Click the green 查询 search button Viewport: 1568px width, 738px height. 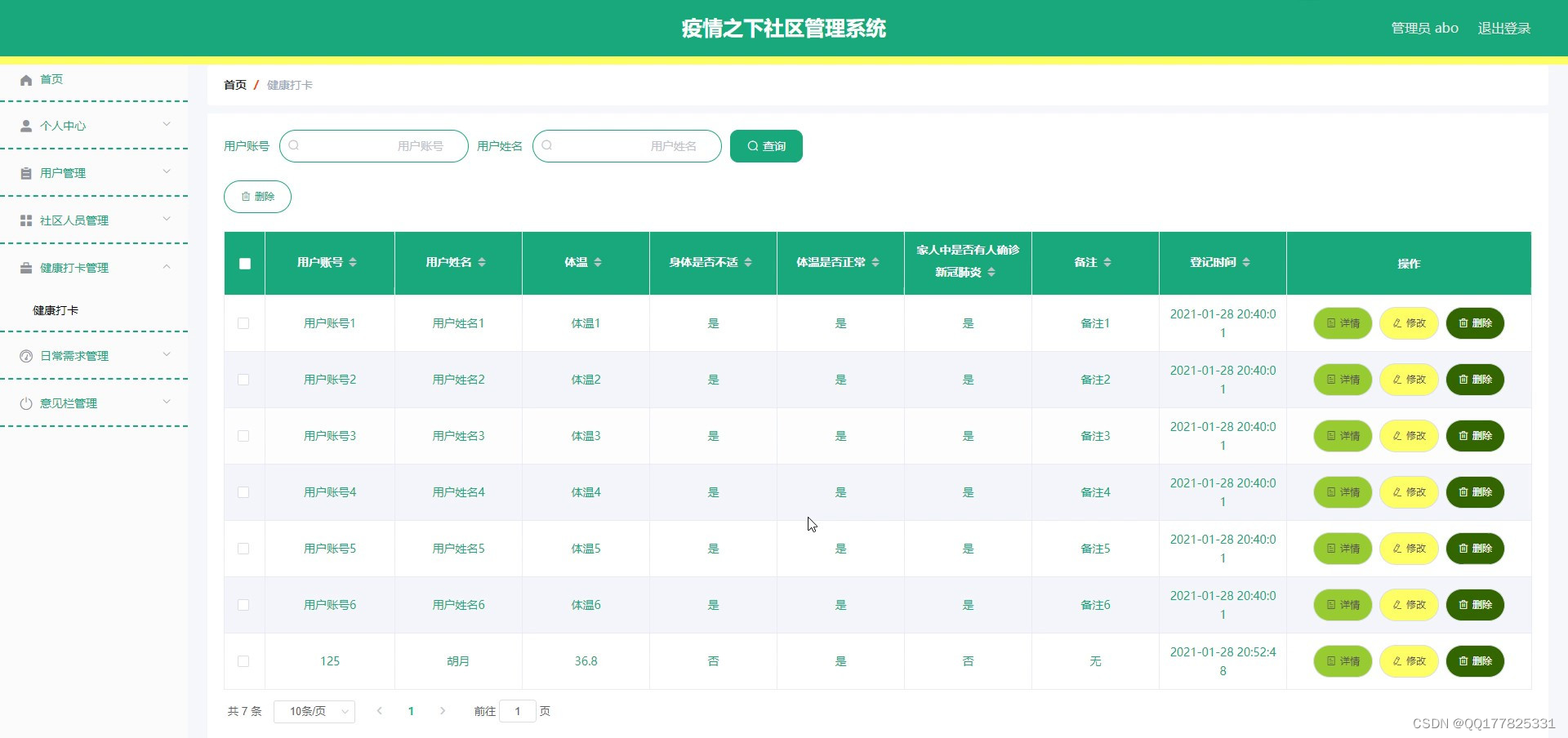766,146
